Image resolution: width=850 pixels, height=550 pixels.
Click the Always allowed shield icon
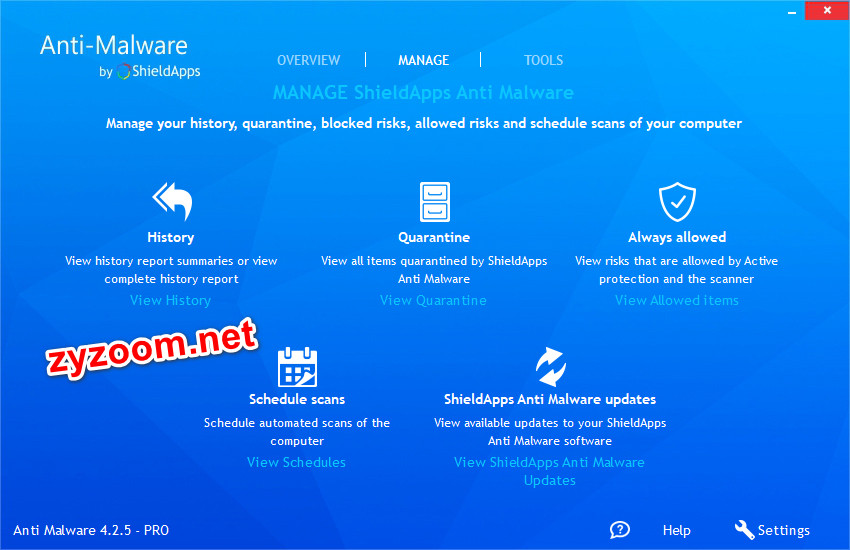coord(677,202)
